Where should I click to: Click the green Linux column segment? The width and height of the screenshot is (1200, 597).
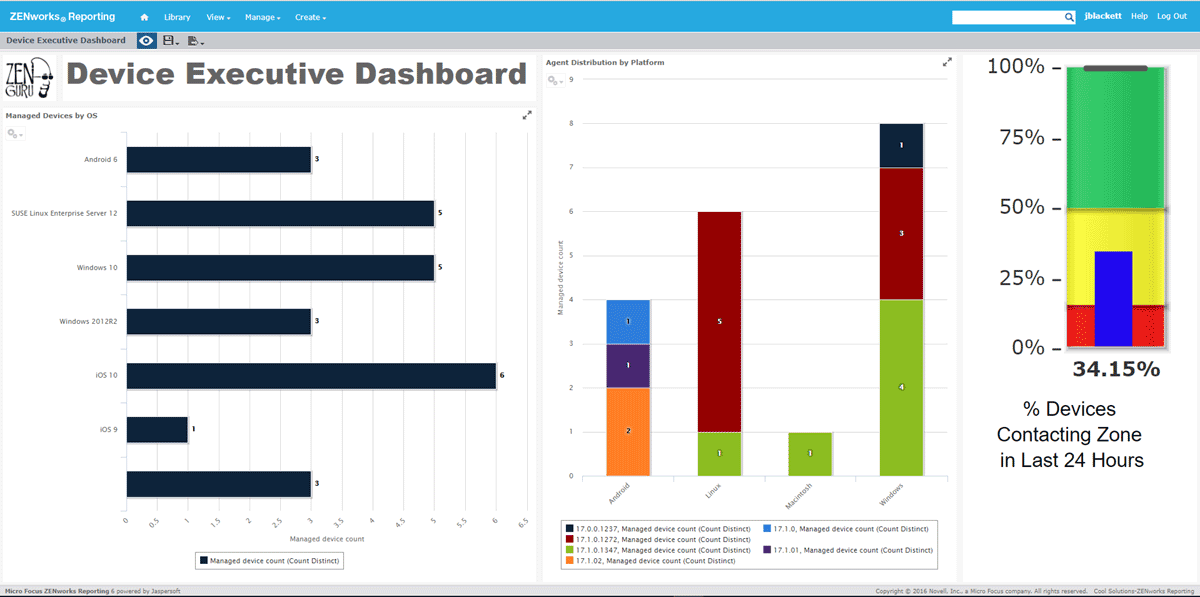click(719, 454)
